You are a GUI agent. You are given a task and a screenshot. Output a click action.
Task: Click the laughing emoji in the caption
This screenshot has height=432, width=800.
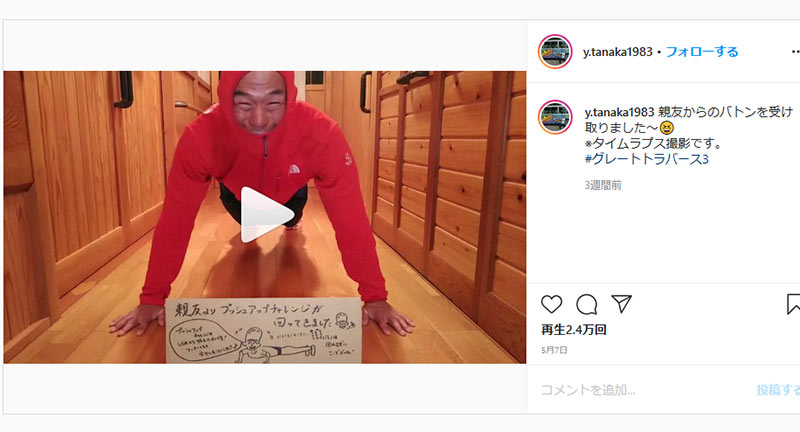point(666,128)
